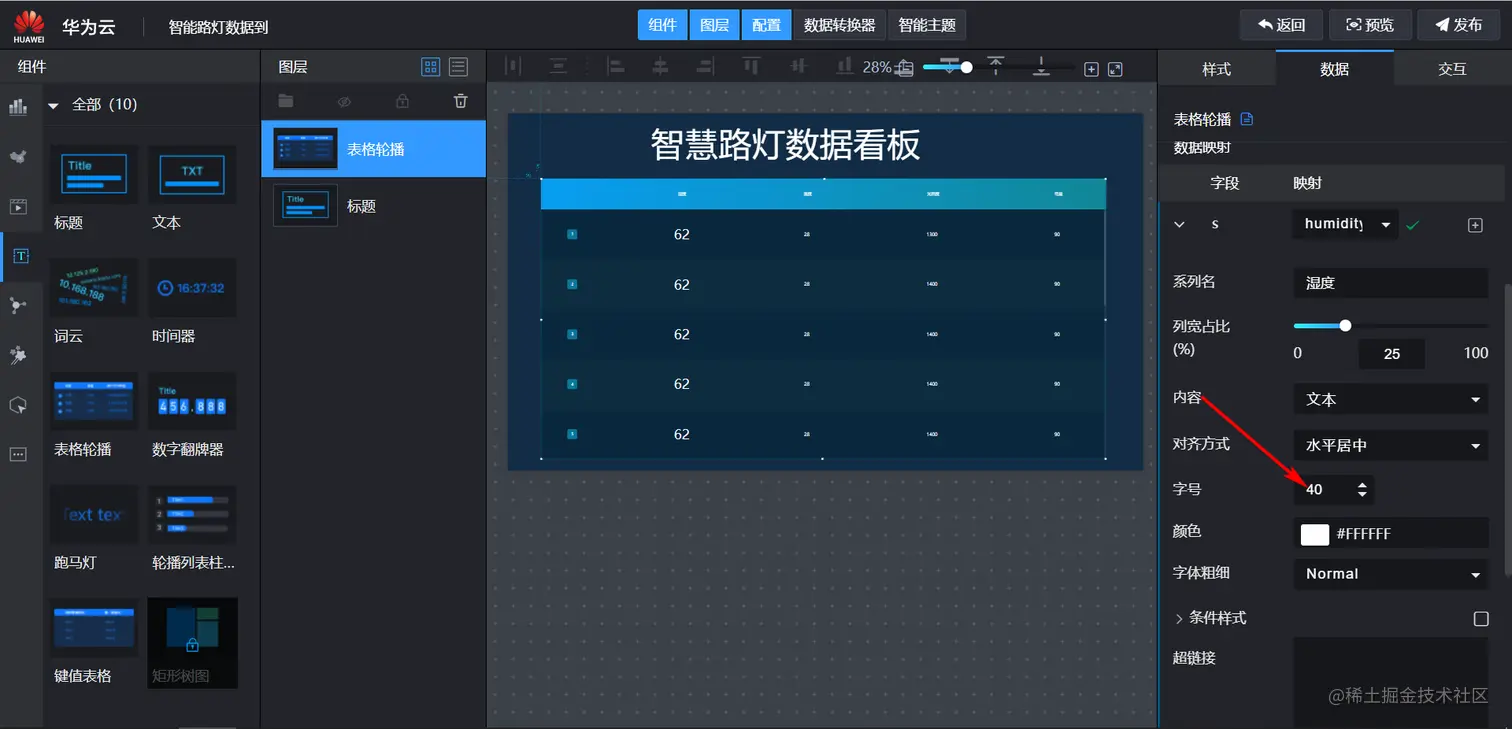Switch layers panel to thumbnail grid view
The height and width of the screenshot is (729, 1512).
point(431,67)
